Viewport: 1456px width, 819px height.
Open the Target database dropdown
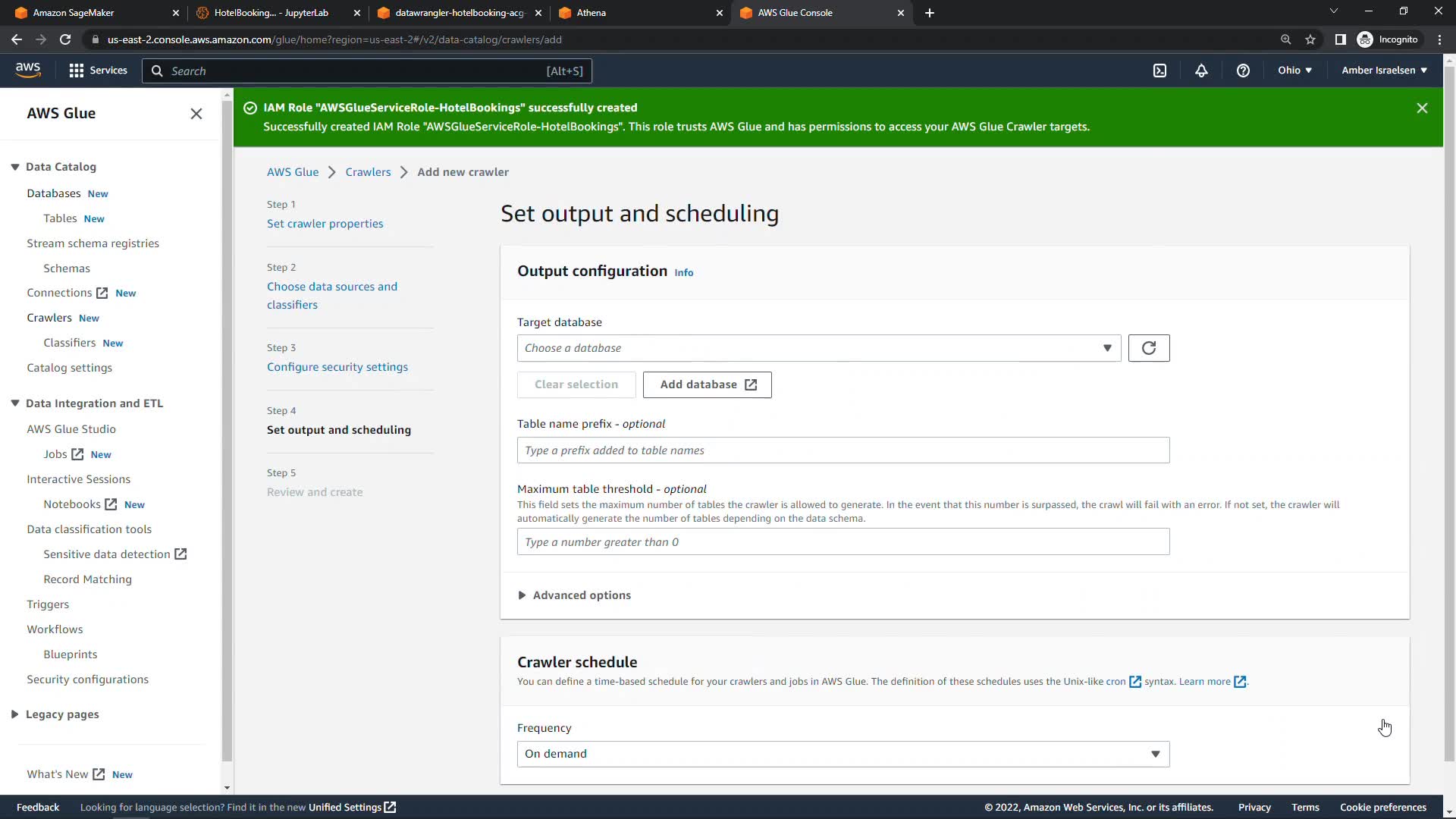(818, 348)
